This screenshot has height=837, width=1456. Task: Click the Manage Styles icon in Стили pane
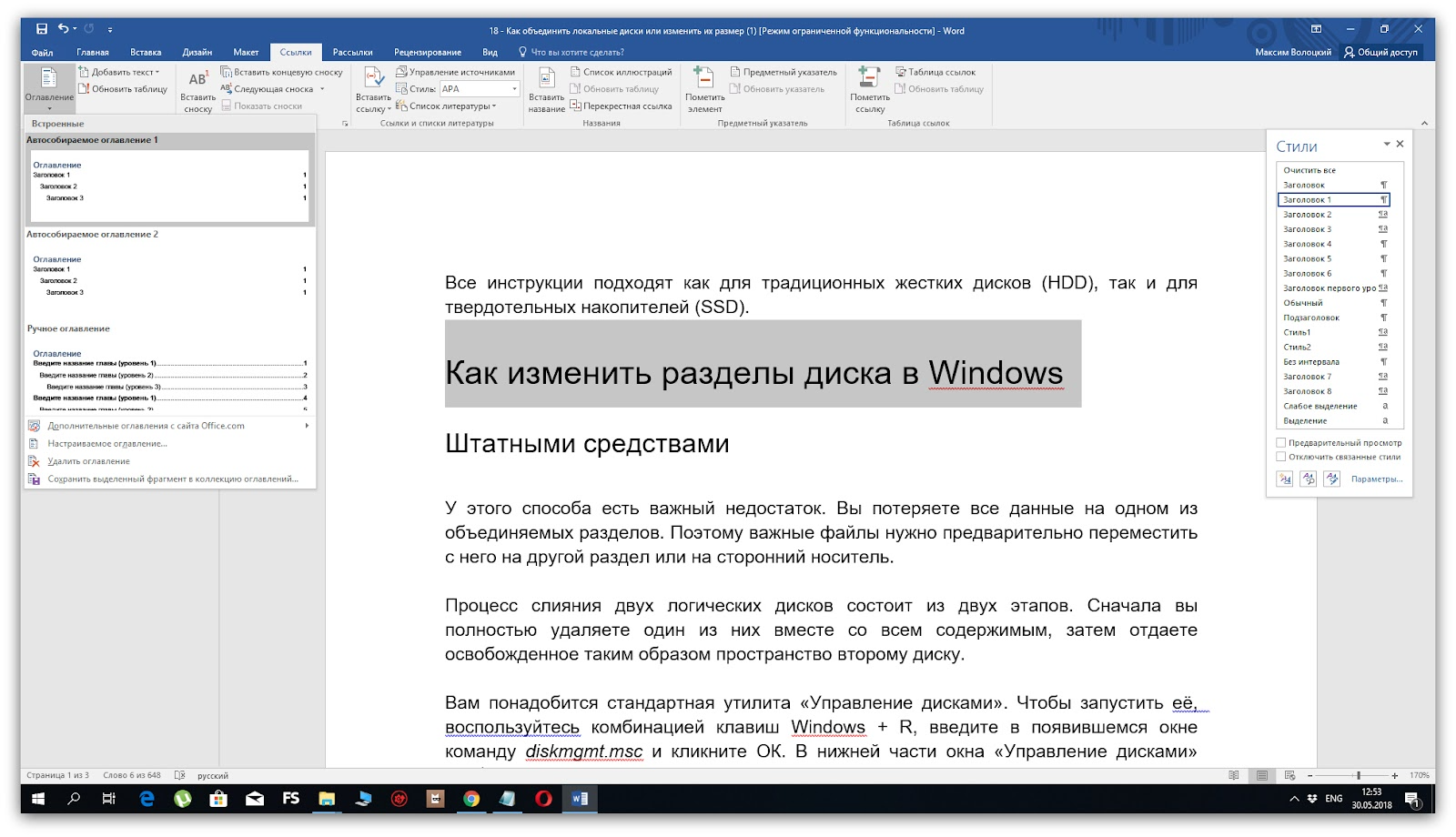[1331, 479]
